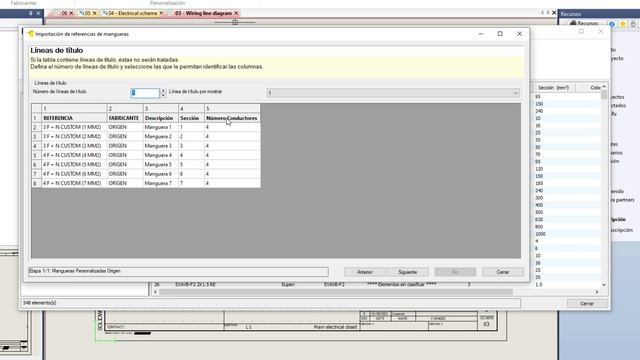Switch to the 06 document tab
640x360 pixels.
pos(64,13)
